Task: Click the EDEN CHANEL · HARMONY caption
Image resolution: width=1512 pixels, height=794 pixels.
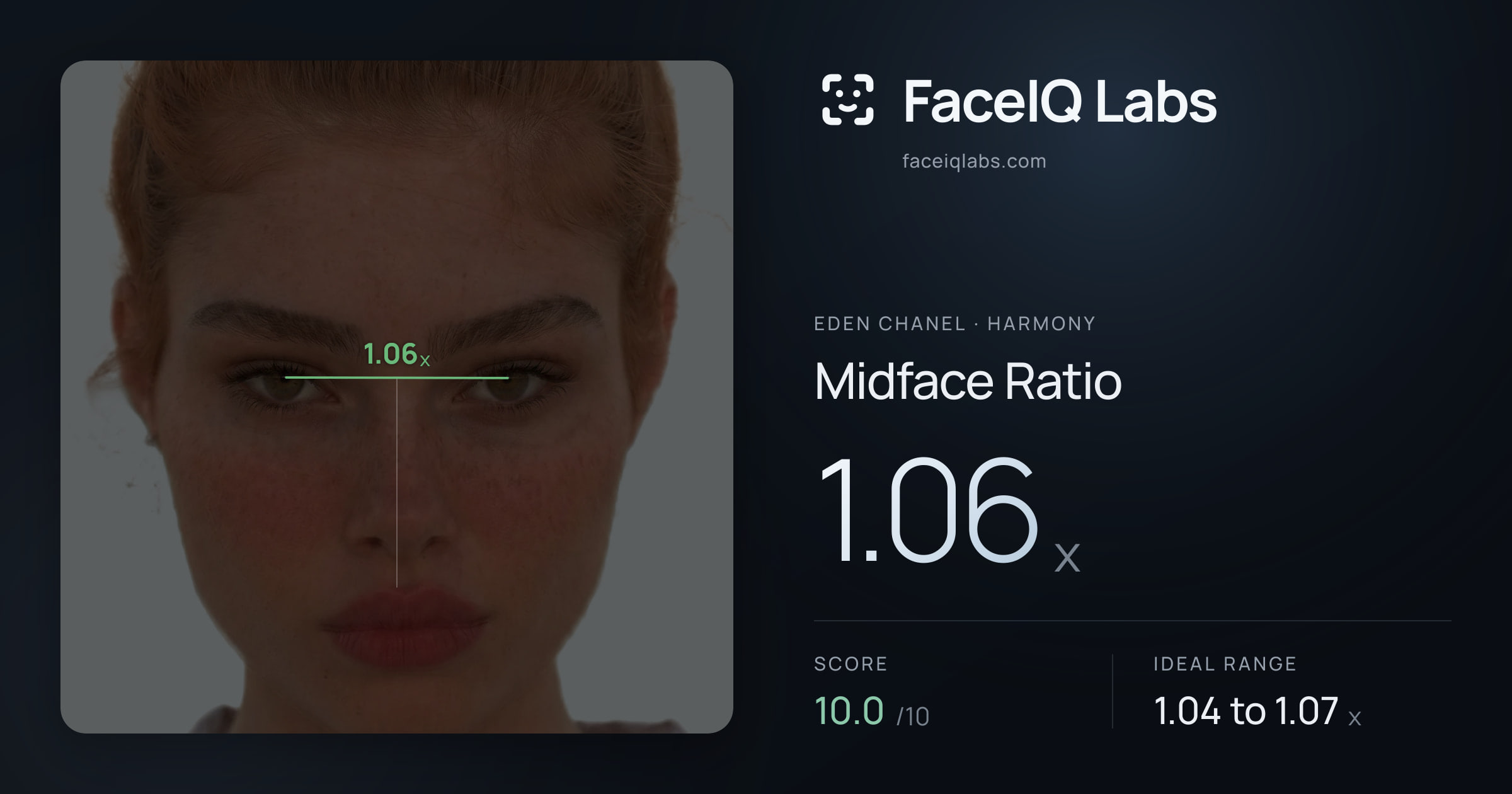Action: coord(954,324)
